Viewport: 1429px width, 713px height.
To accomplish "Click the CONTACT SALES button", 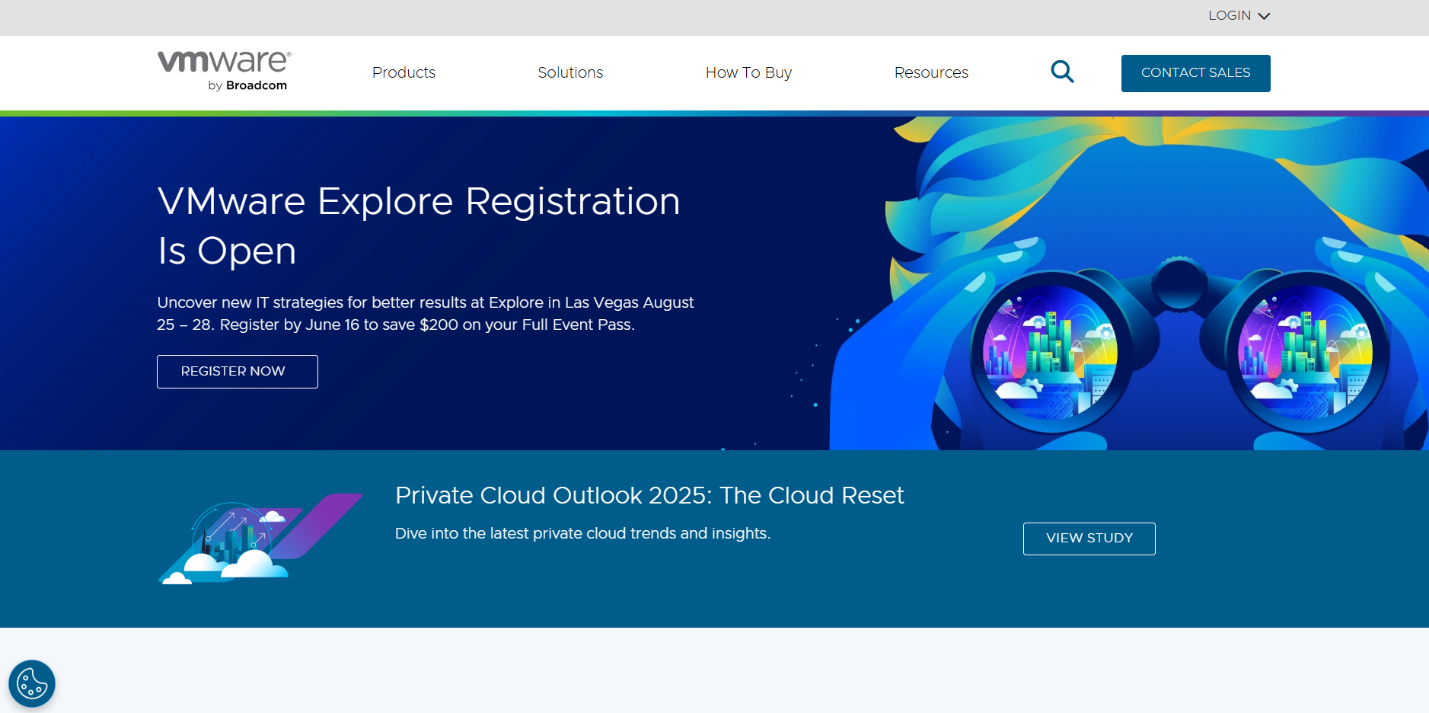I will coord(1196,73).
